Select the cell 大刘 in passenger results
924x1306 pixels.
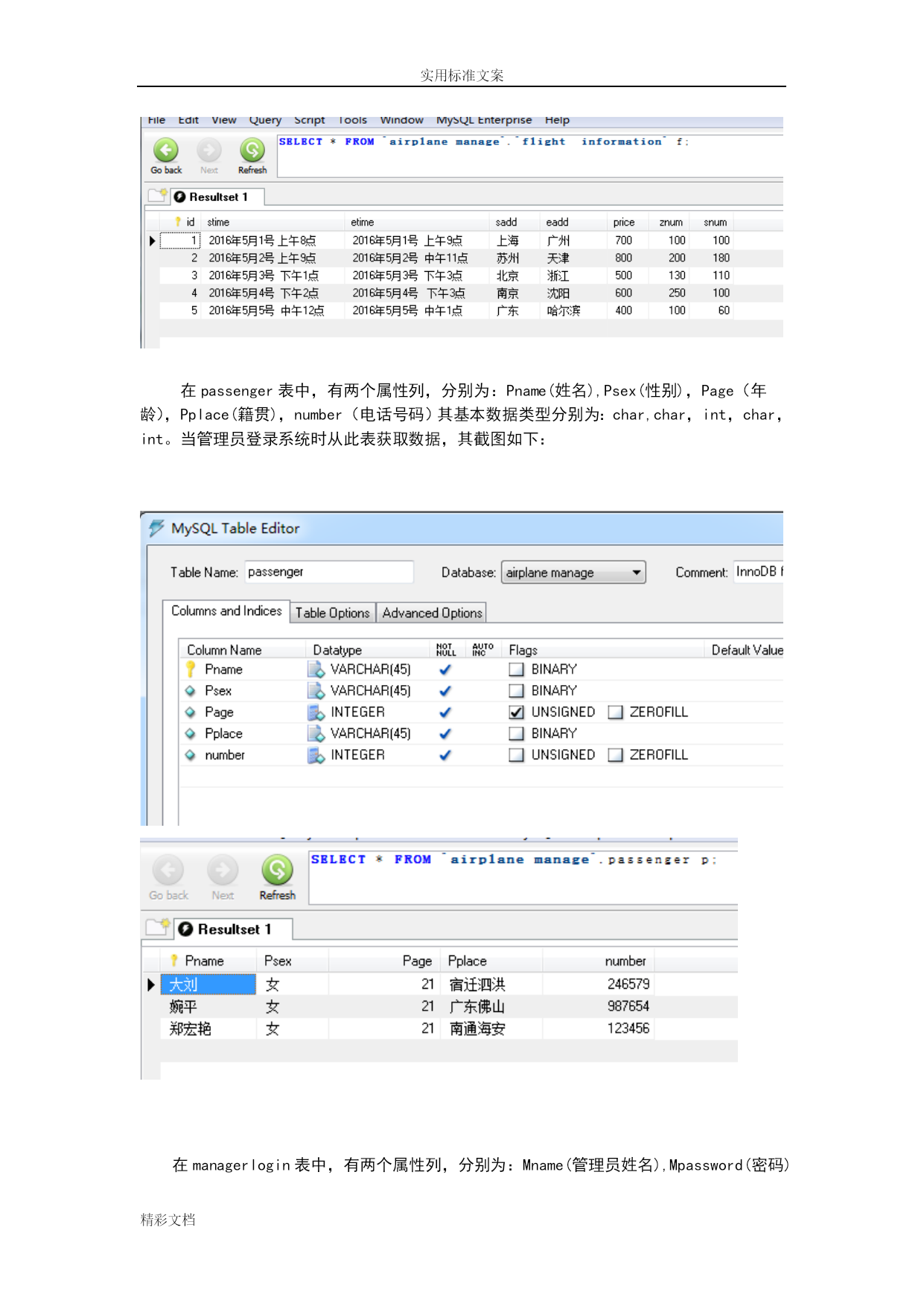tap(208, 984)
